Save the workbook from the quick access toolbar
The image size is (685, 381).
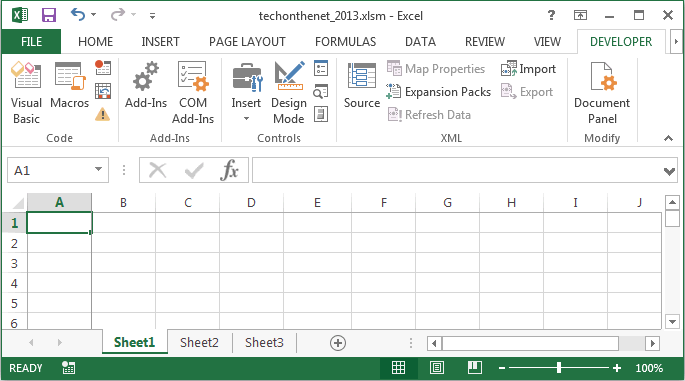(48, 16)
